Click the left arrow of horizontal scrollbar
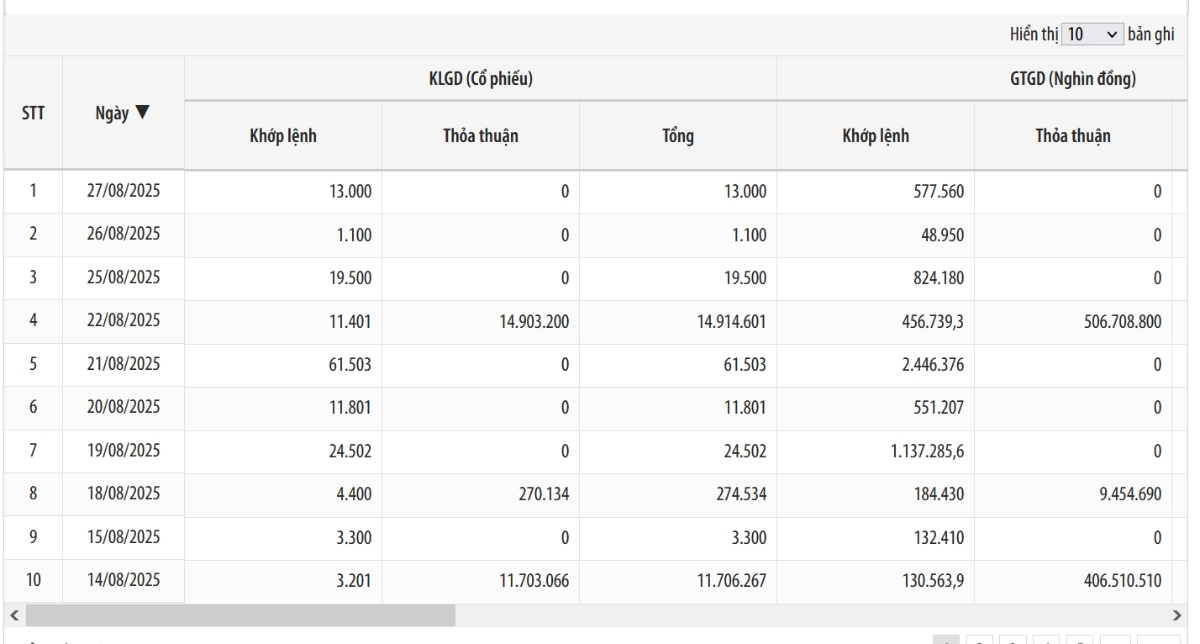Screen dimensions: 1200x644 [x=11, y=612]
